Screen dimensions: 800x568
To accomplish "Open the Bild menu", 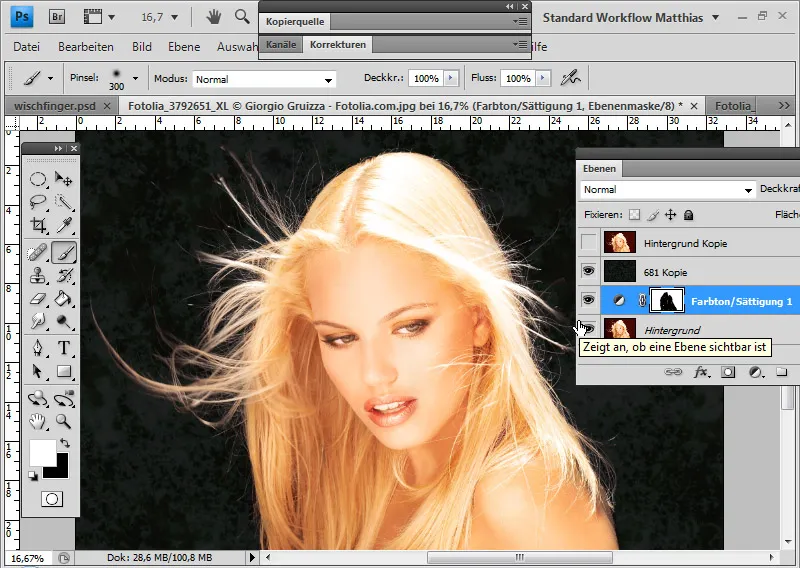I will point(142,46).
